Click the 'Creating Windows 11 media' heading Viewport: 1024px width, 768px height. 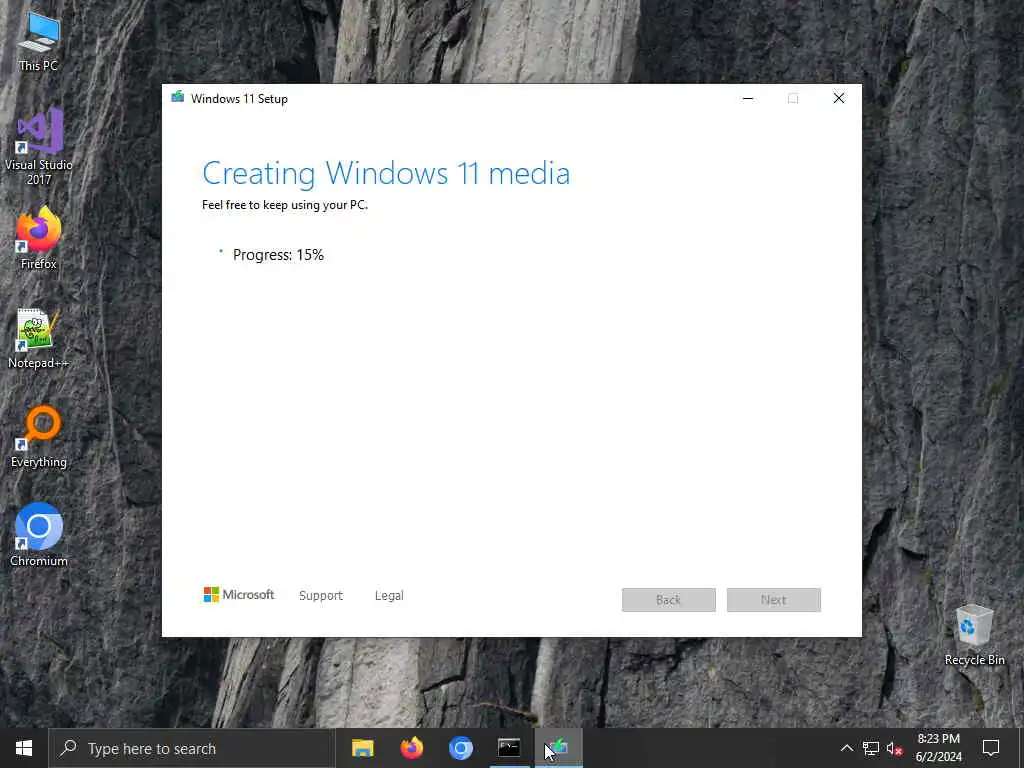click(386, 174)
